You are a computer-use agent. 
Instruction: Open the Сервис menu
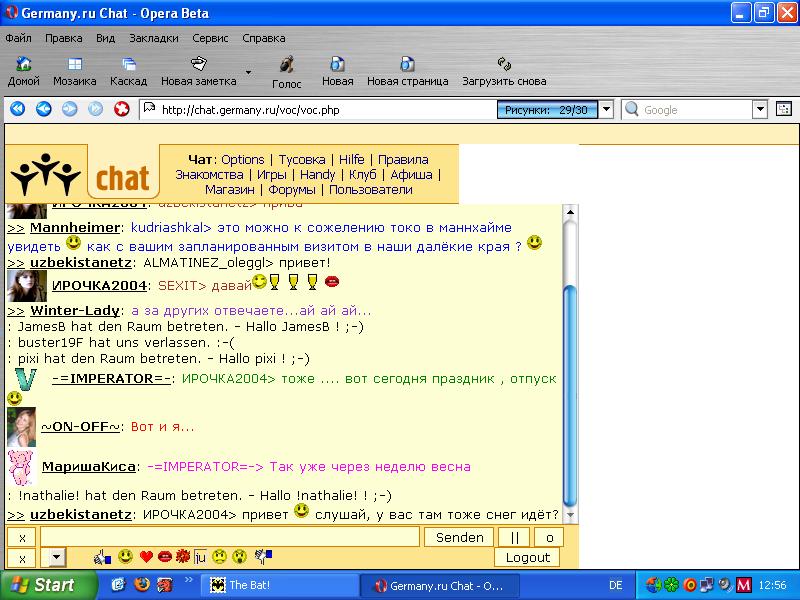(x=210, y=38)
